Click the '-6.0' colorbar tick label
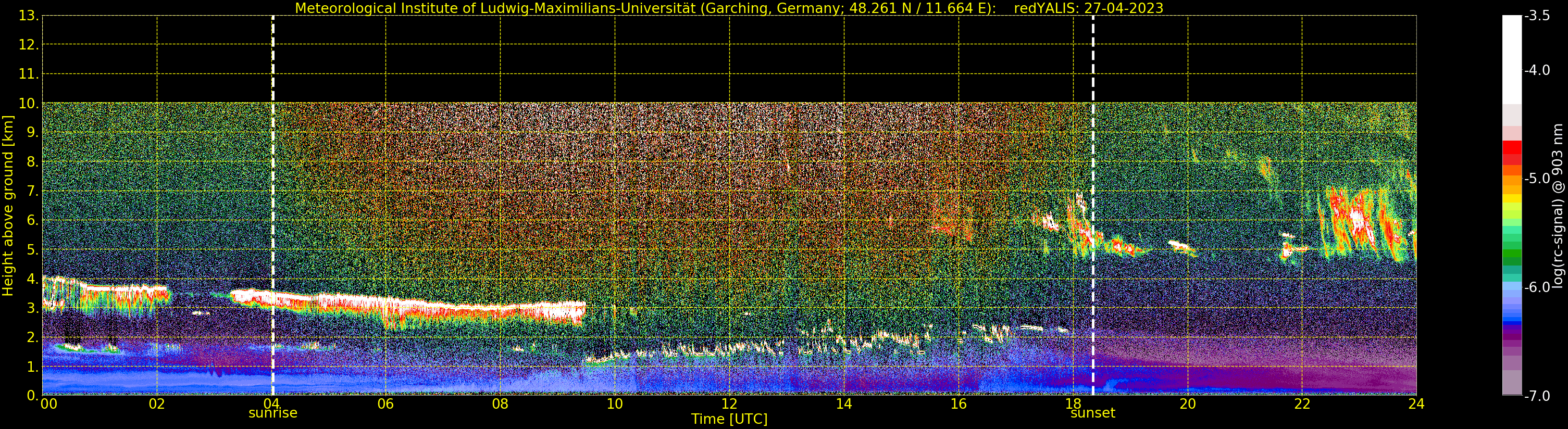The height and width of the screenshot is (429, 1568). coord(1537,287)
